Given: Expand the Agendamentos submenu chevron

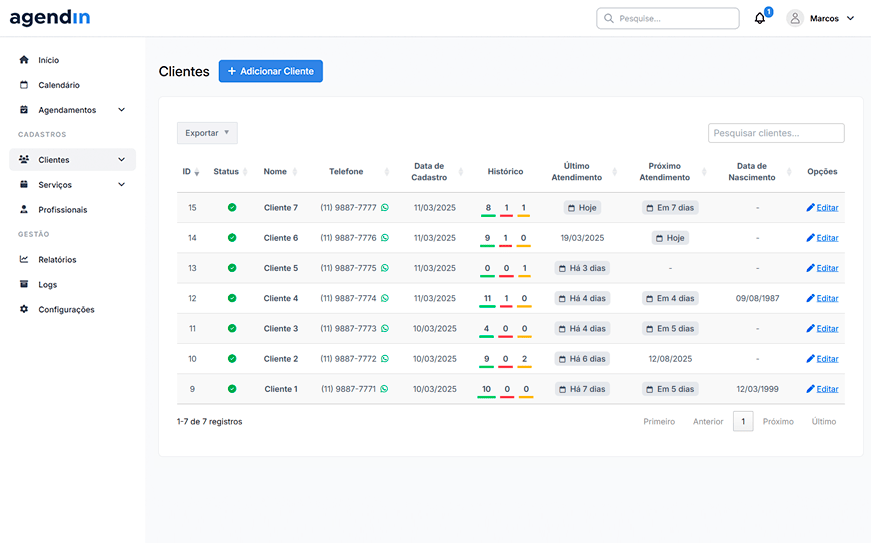Looking at the screenshot, I should [122, 110].
